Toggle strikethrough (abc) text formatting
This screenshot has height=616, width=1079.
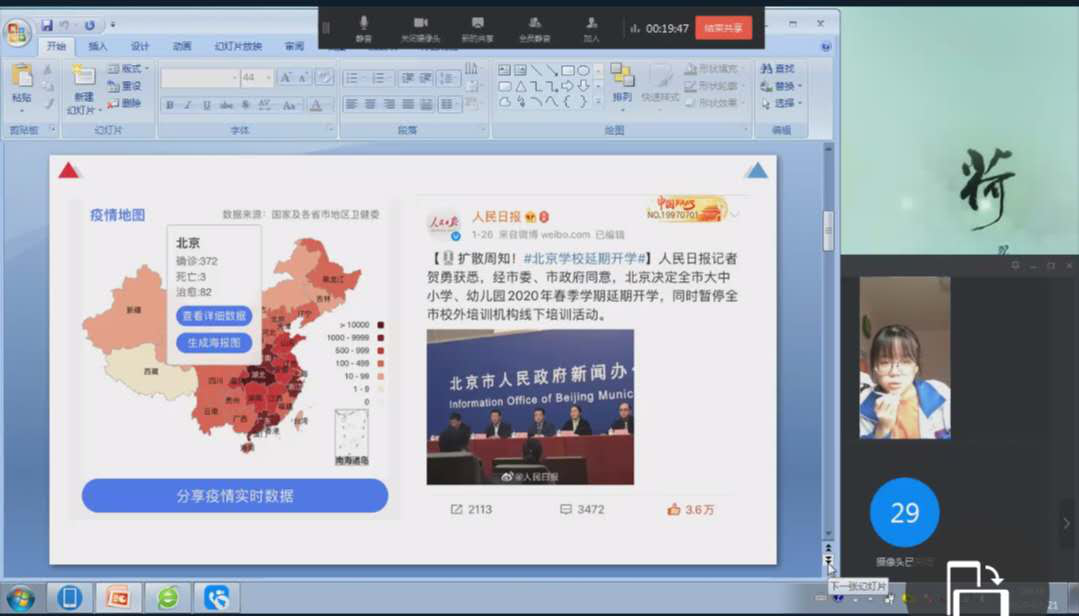[226, 105]
